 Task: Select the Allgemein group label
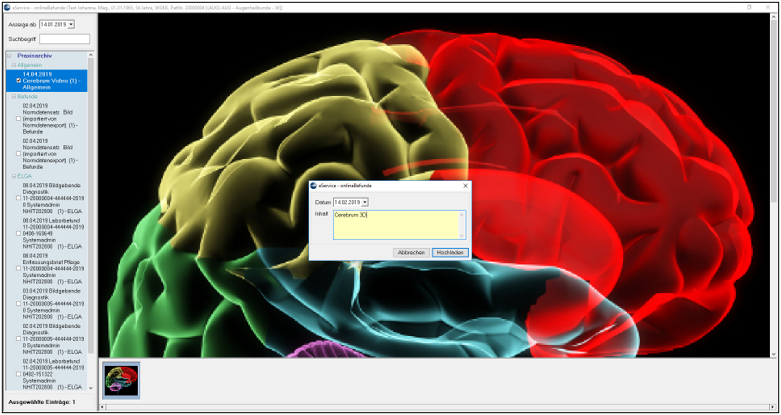[x=29, y=65]
